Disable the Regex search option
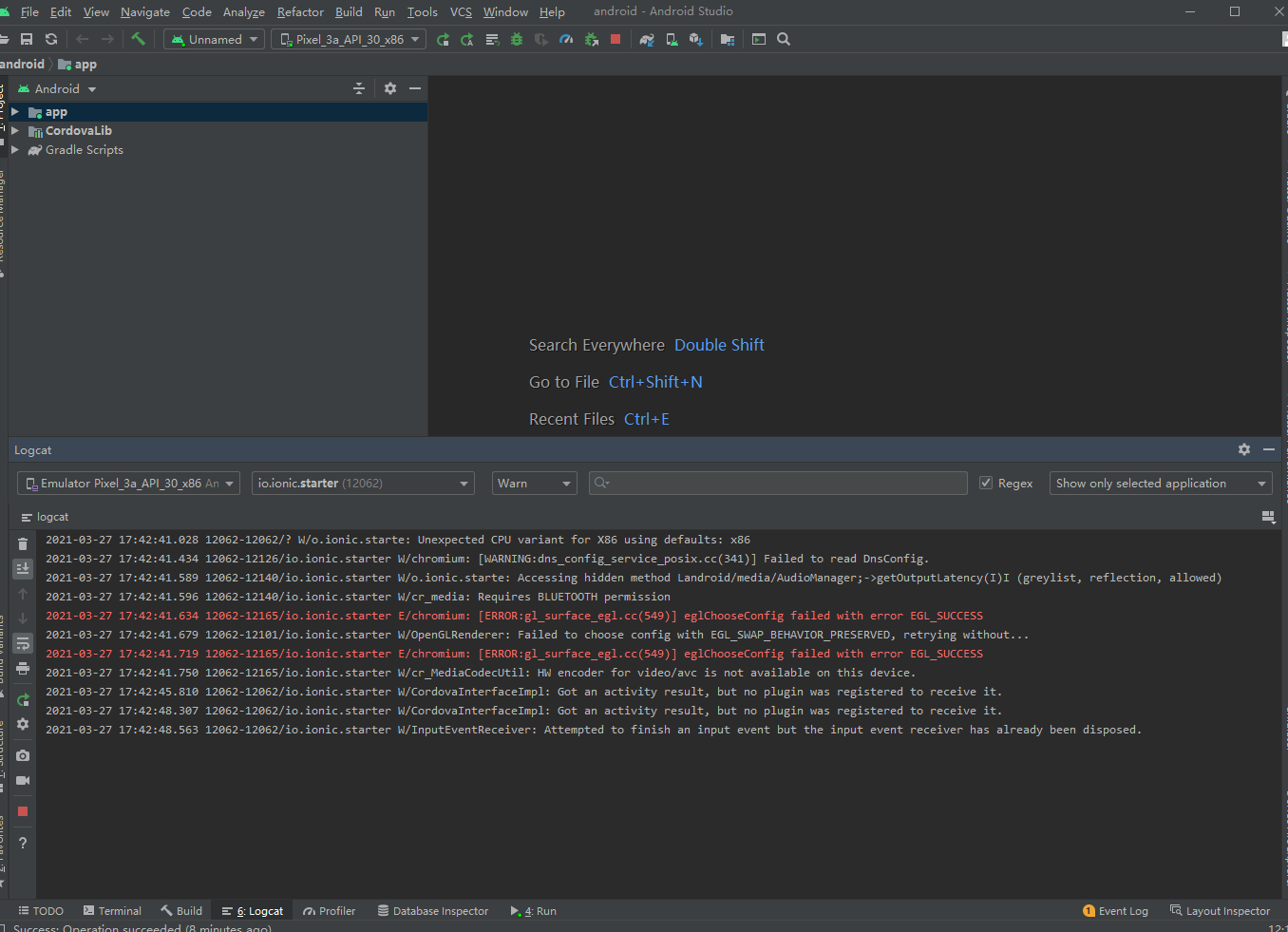 [x=986, y=483]
